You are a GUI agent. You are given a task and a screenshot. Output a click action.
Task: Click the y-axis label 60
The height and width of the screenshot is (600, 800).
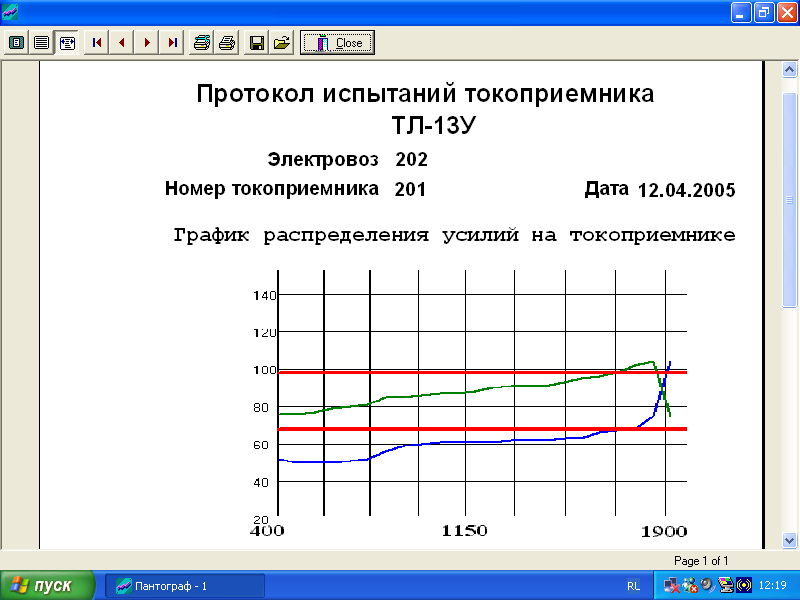pos(261,445)
